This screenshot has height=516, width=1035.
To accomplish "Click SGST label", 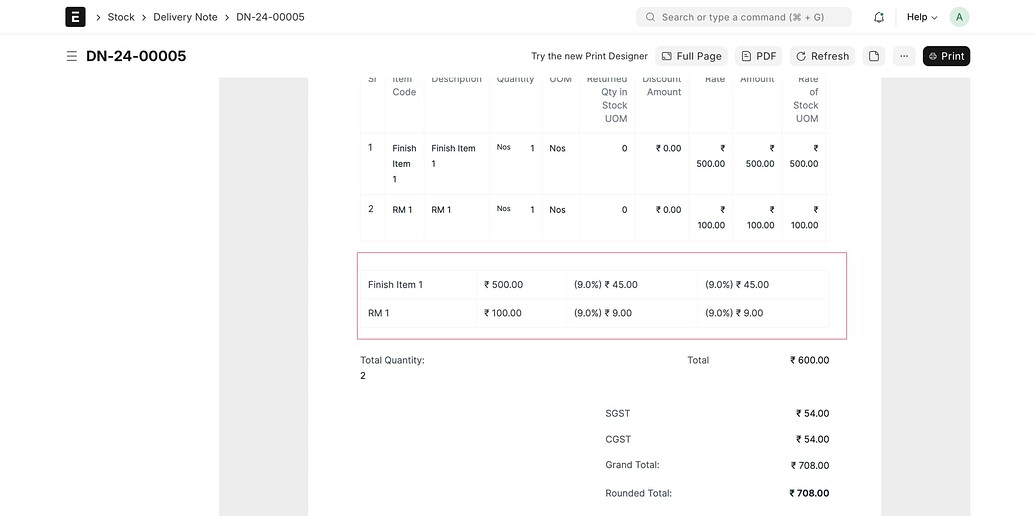I will point(618,414).
